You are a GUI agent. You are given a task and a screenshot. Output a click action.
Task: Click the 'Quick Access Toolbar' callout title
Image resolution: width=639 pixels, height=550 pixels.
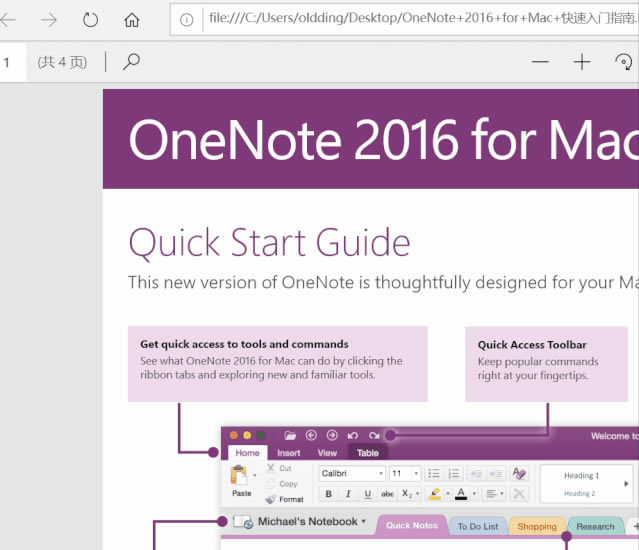click(x=532, y=345)
